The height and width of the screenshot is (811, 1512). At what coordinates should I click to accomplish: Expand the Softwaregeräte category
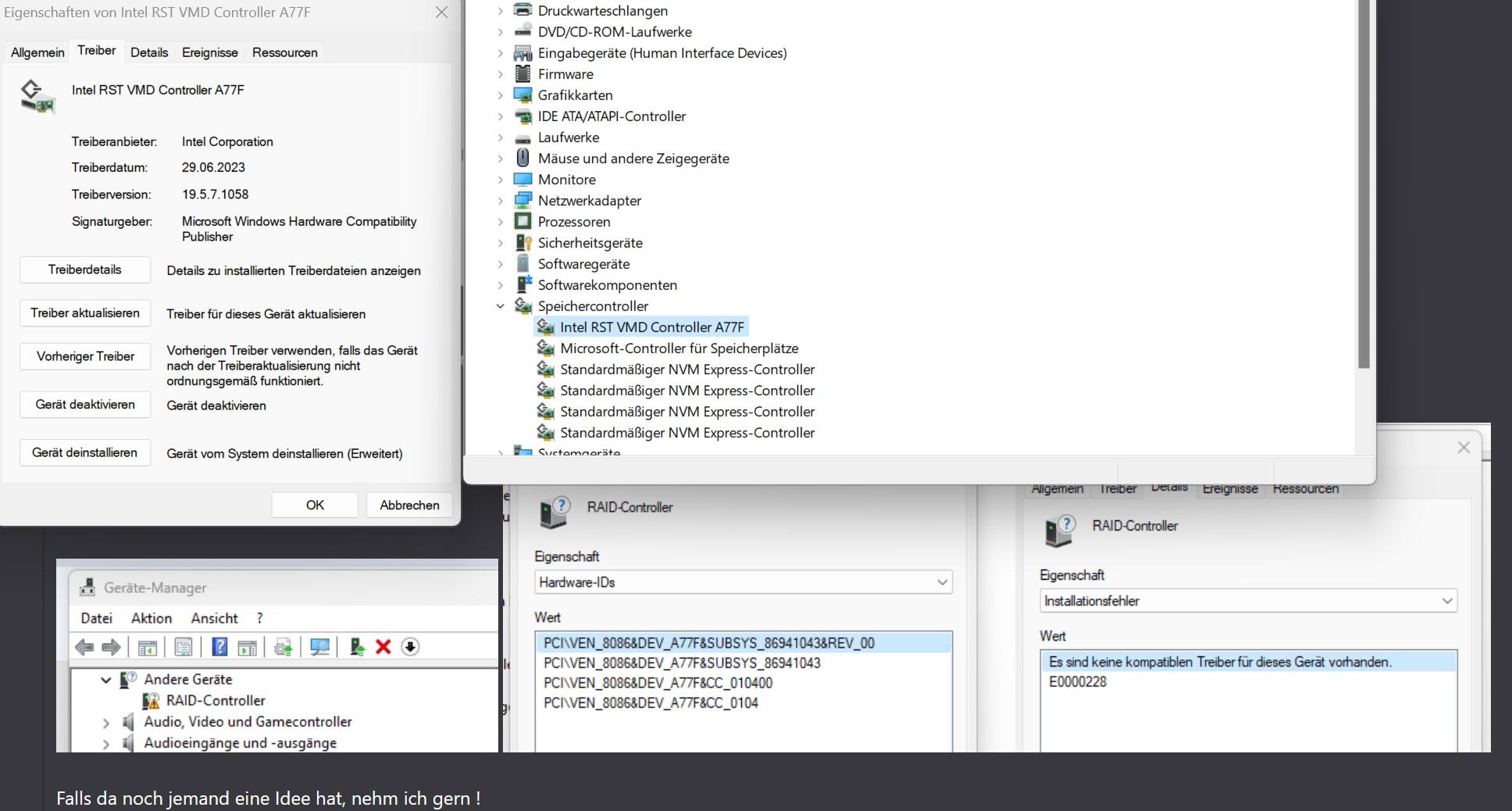(501, 264)
